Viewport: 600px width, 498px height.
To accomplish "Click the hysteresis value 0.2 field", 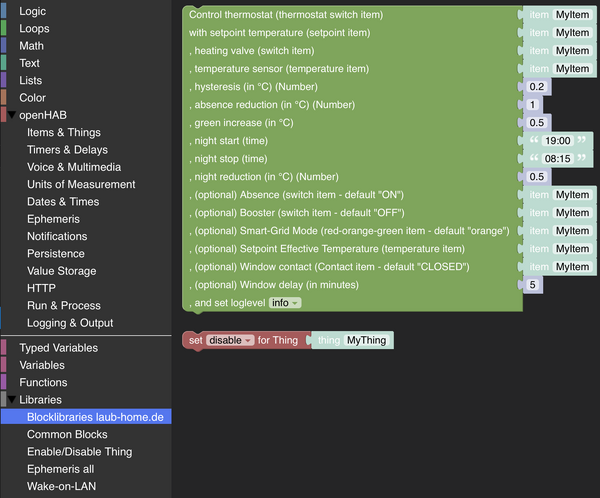I will point(537,87).
